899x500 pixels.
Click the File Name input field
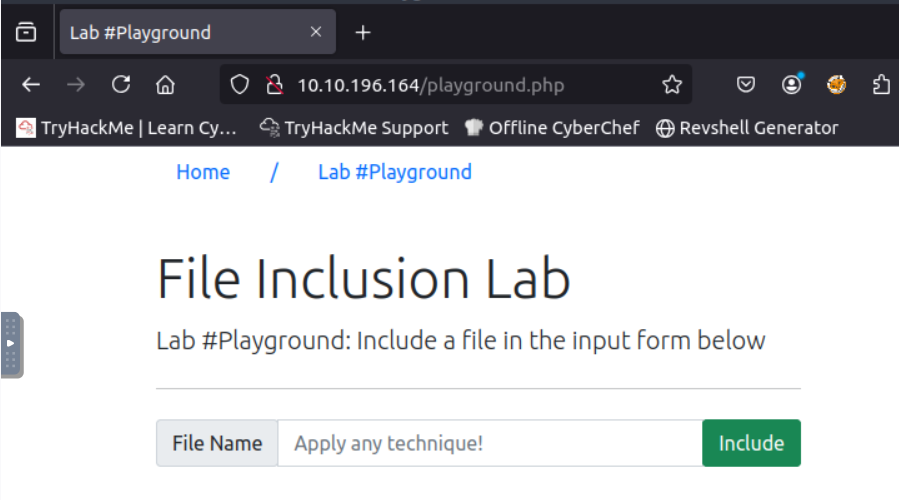[490, 443]
